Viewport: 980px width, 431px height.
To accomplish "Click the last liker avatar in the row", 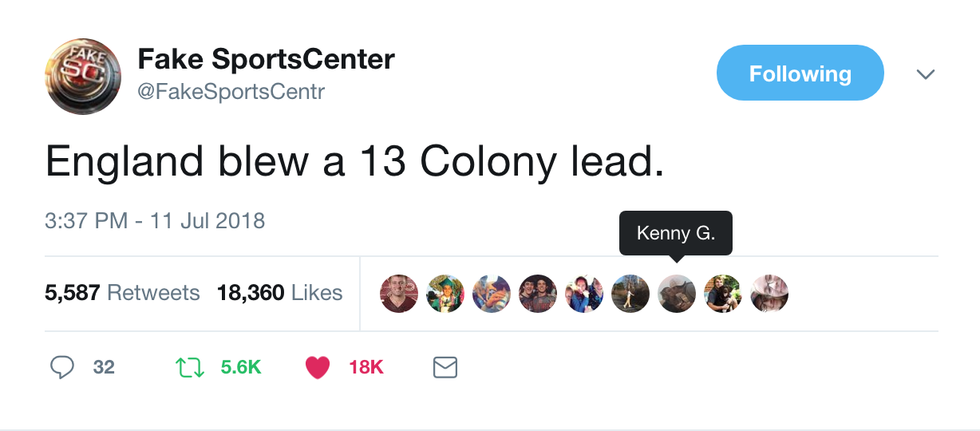I will (x=770, y=293).
